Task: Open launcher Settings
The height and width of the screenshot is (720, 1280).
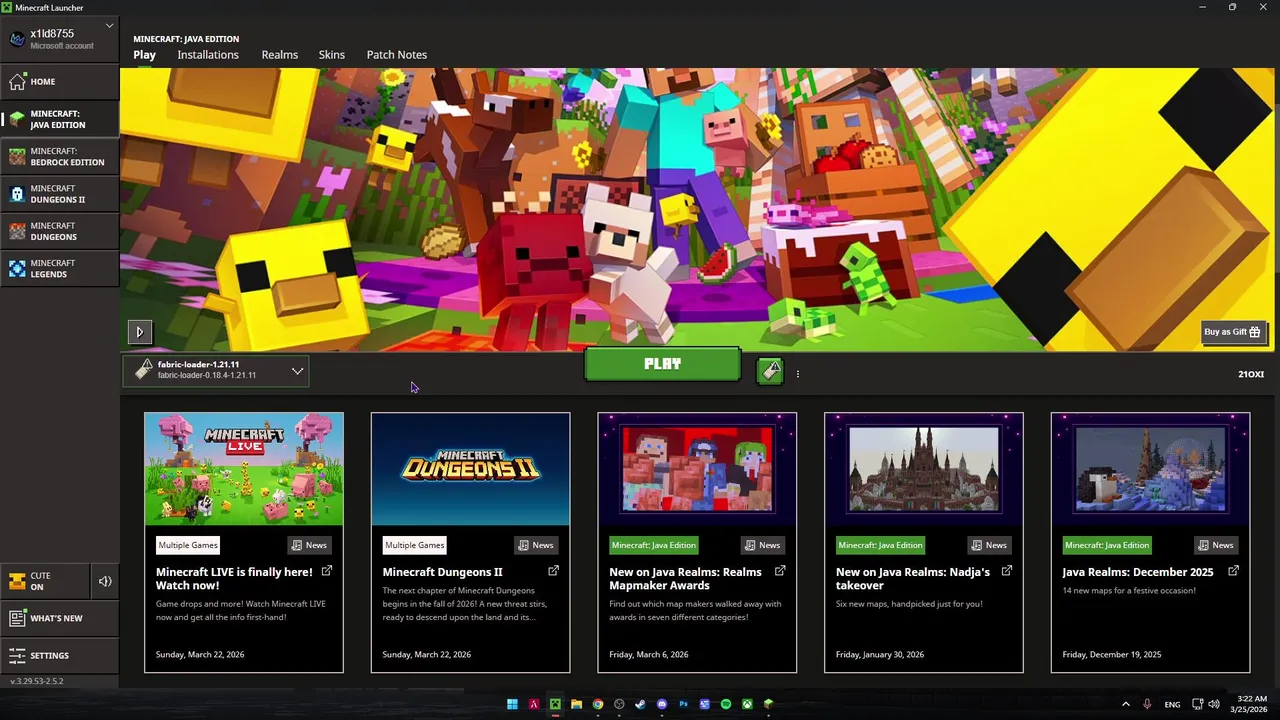Action: click(60, 655)
